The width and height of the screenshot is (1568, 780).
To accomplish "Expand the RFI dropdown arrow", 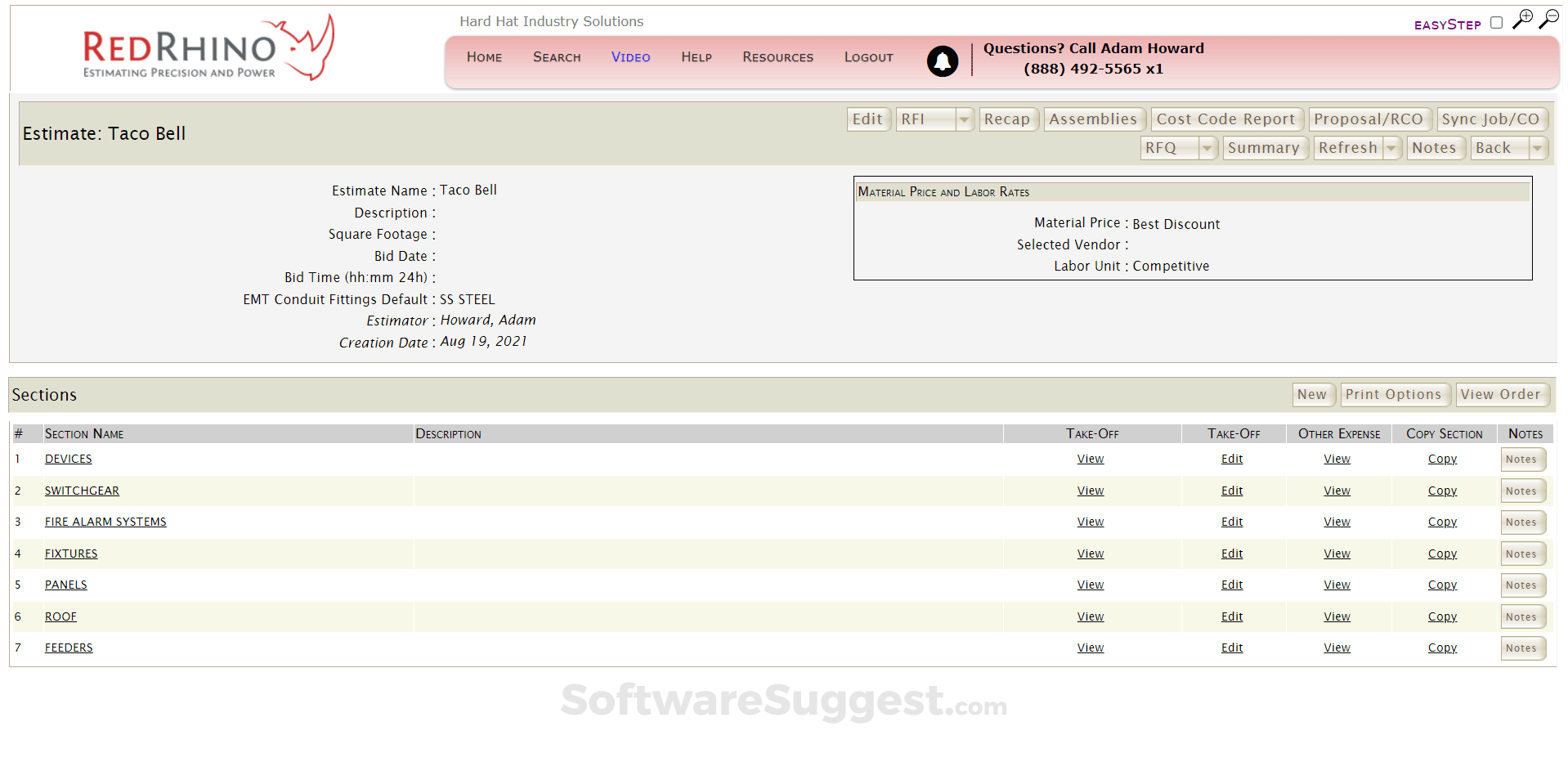I will tap(964, 119).
